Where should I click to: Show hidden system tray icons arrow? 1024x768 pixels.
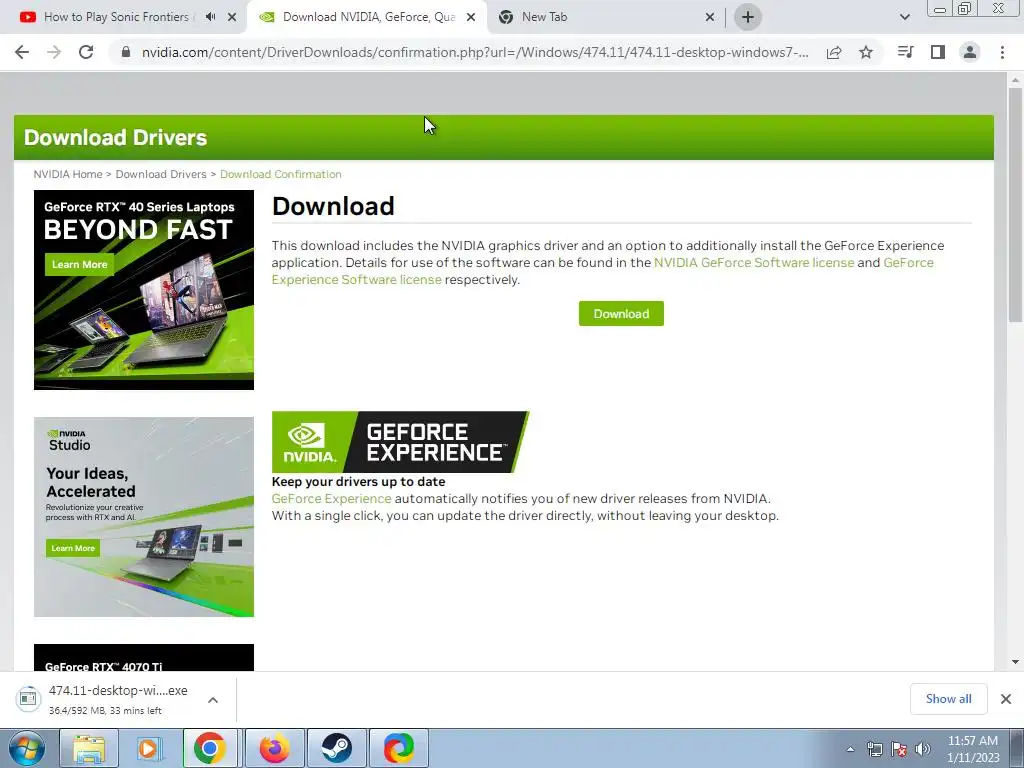[850, 749]
